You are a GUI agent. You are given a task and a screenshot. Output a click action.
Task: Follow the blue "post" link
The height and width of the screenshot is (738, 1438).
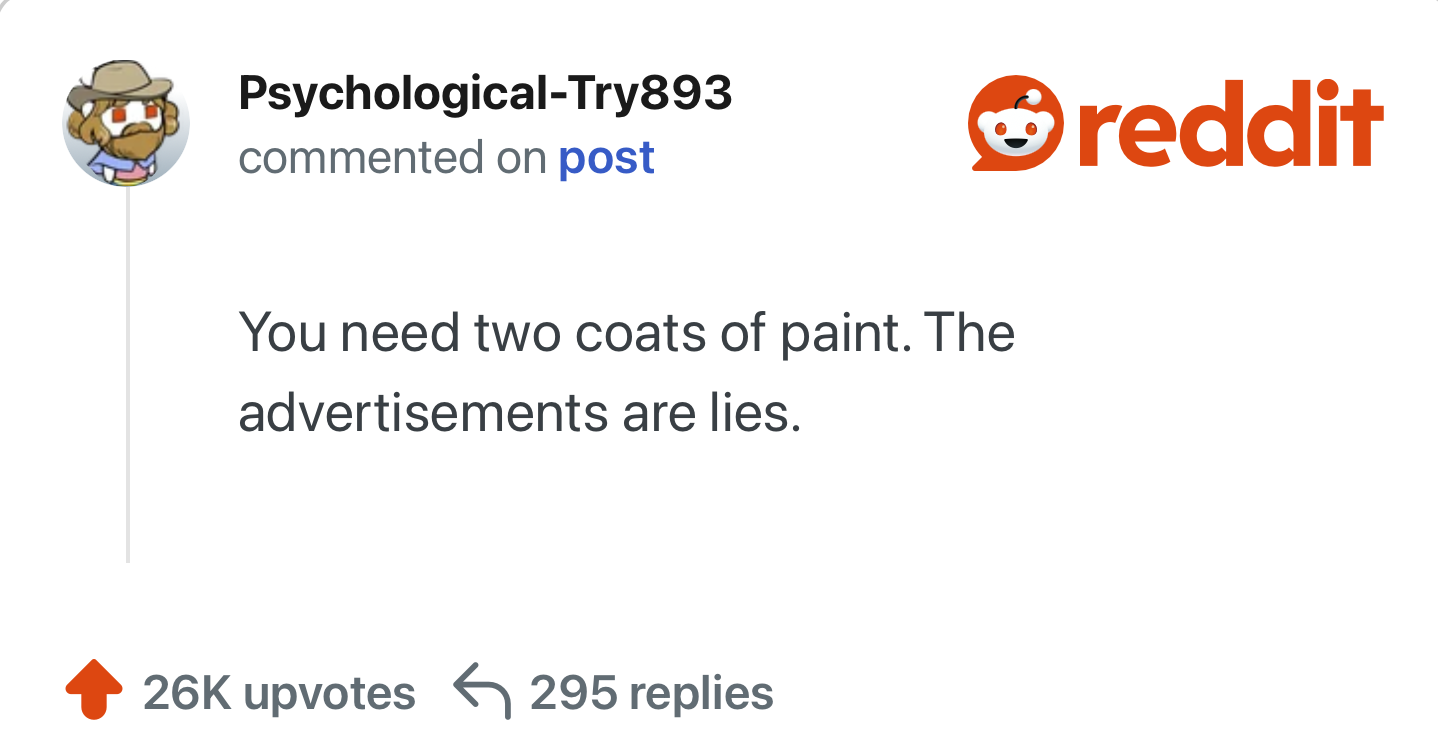[x=606, y=158]
